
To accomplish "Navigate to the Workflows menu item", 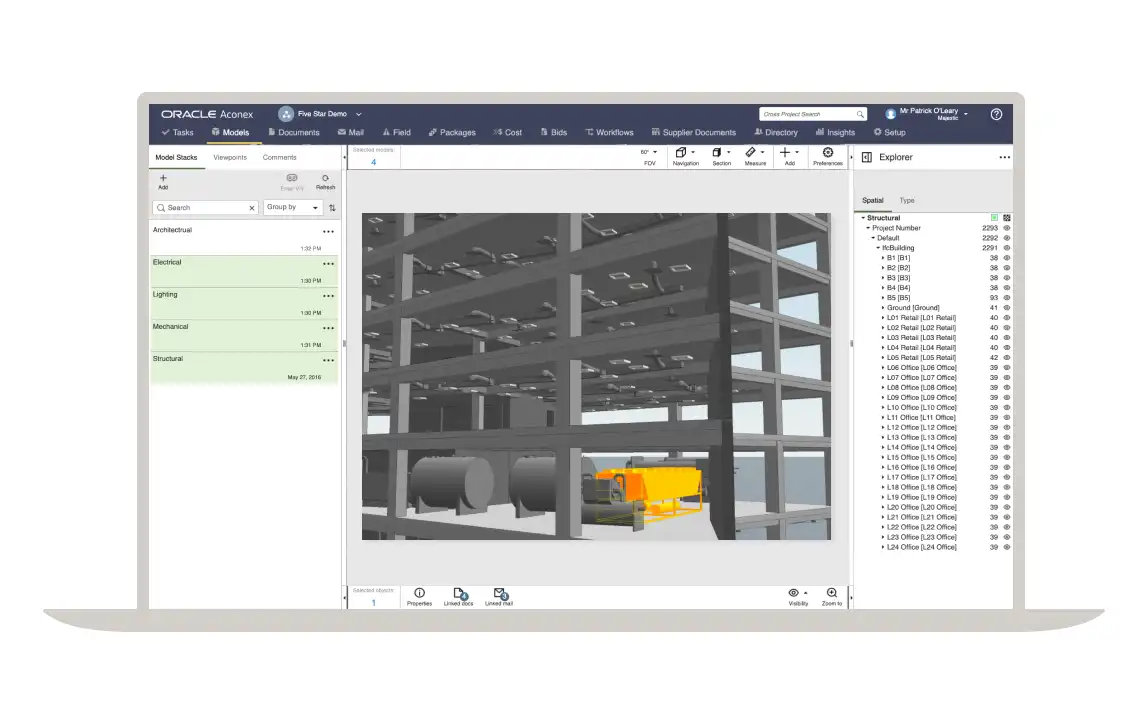I will (610, 132).
